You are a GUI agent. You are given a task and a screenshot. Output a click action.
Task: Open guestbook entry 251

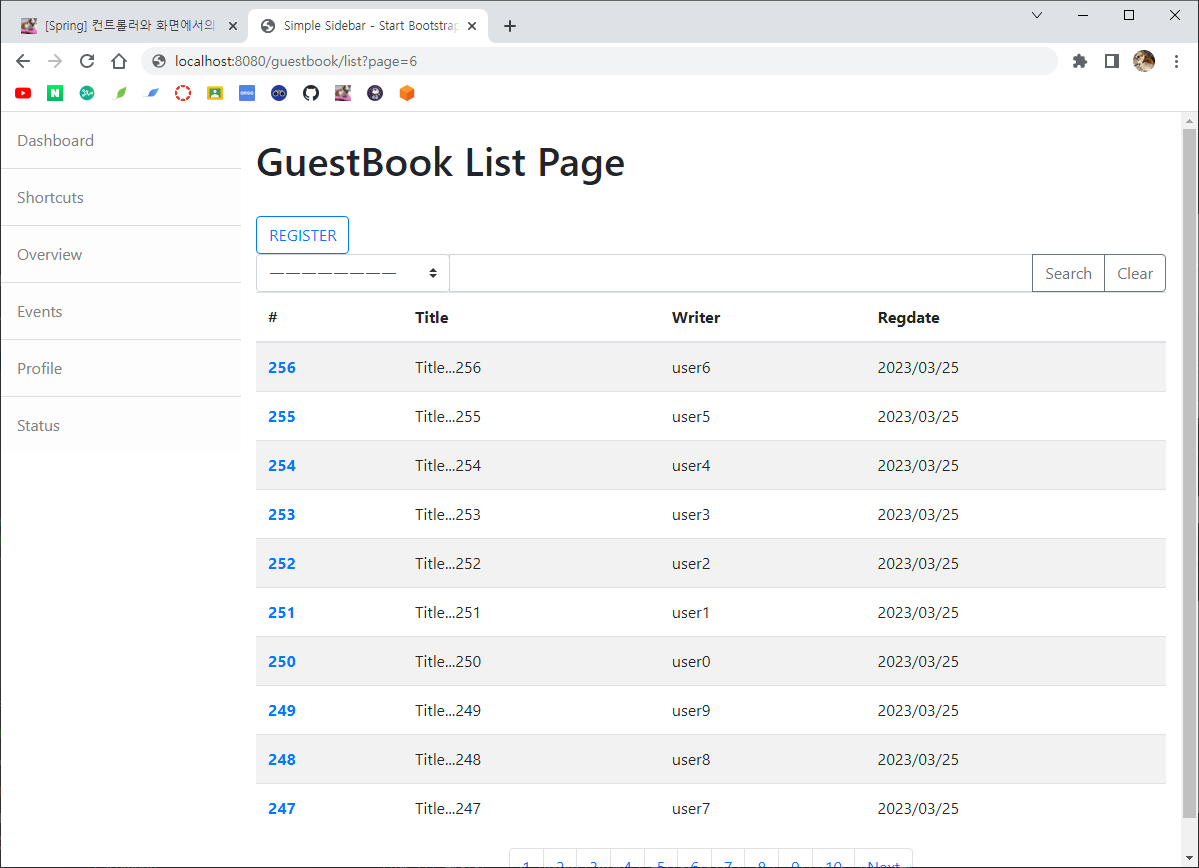click(281, 613)
